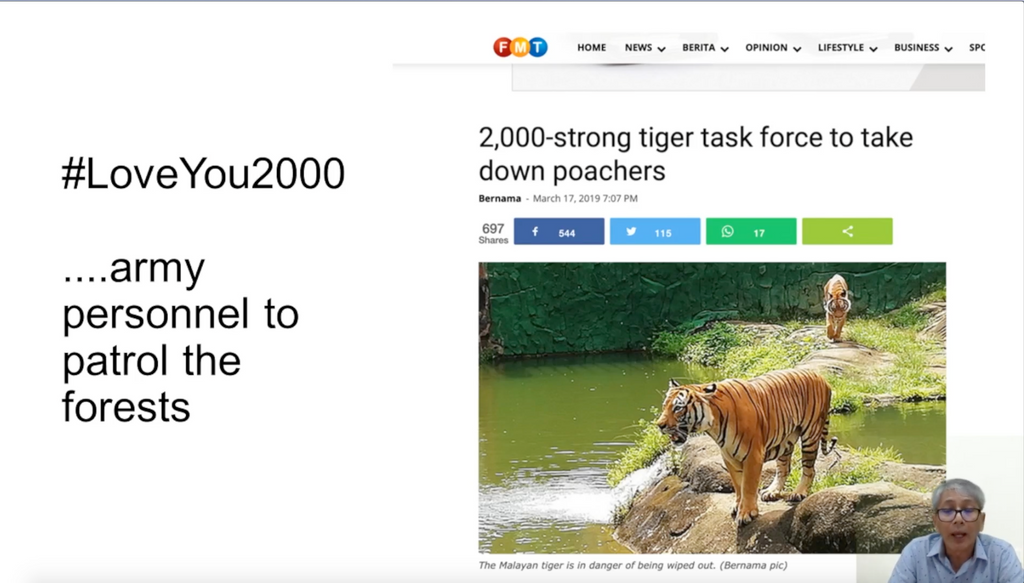Expand the LIFESTYLE dropdown menu

point(847,48)
